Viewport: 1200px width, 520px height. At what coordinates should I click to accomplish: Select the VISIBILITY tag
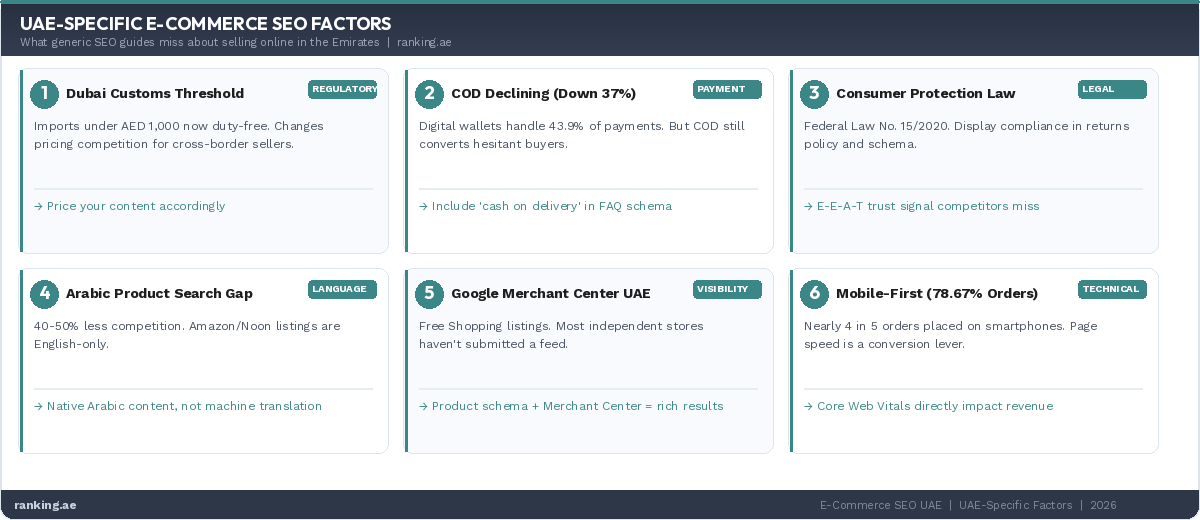point(727,290)
